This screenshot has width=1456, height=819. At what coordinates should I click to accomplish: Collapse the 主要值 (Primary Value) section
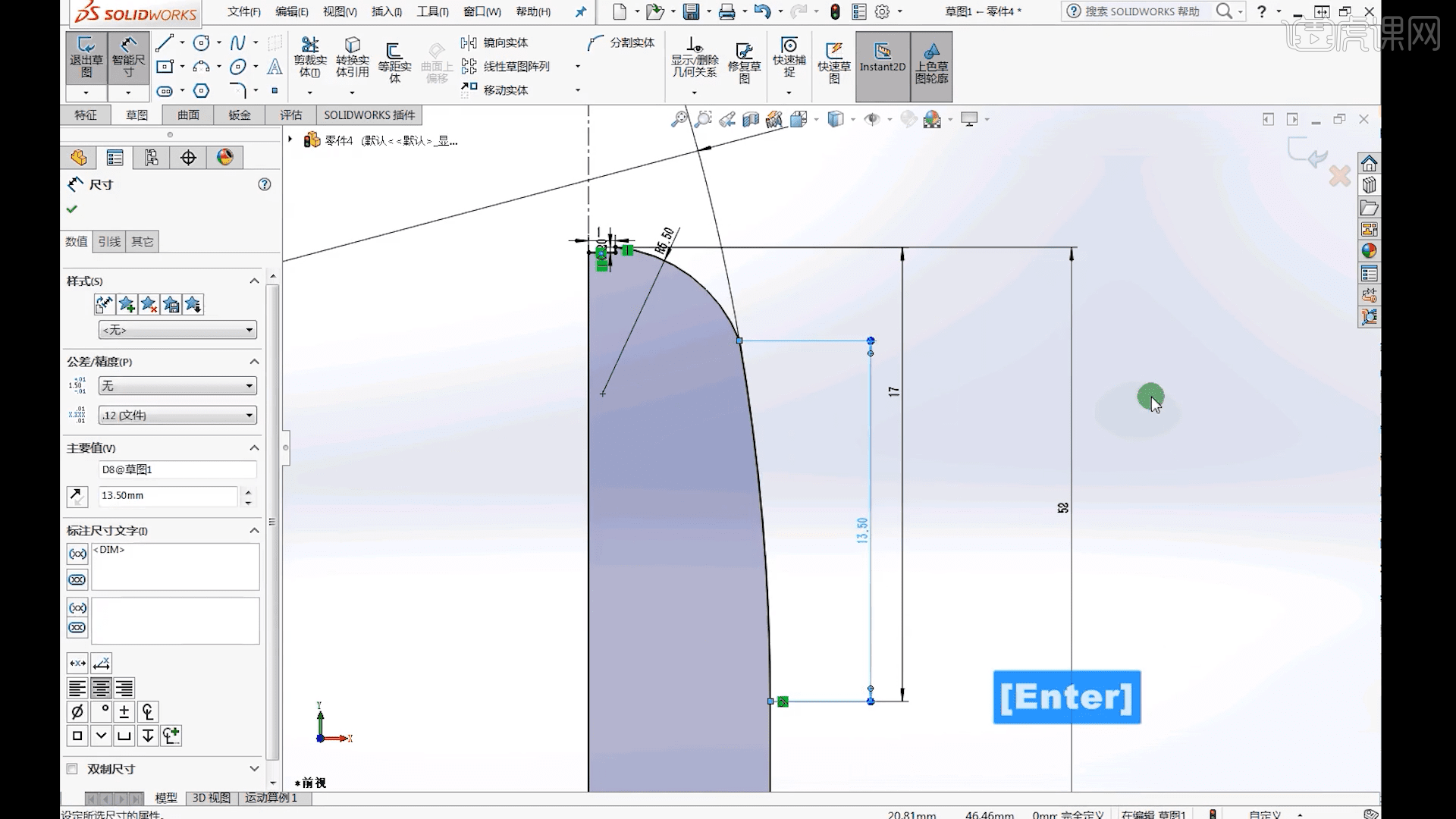tap(254, 448)
